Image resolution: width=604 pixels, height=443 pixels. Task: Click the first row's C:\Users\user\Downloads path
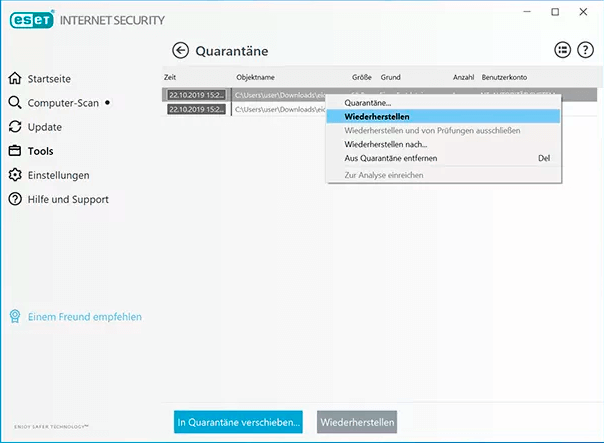pyautogui.click(x=280, y=95)
